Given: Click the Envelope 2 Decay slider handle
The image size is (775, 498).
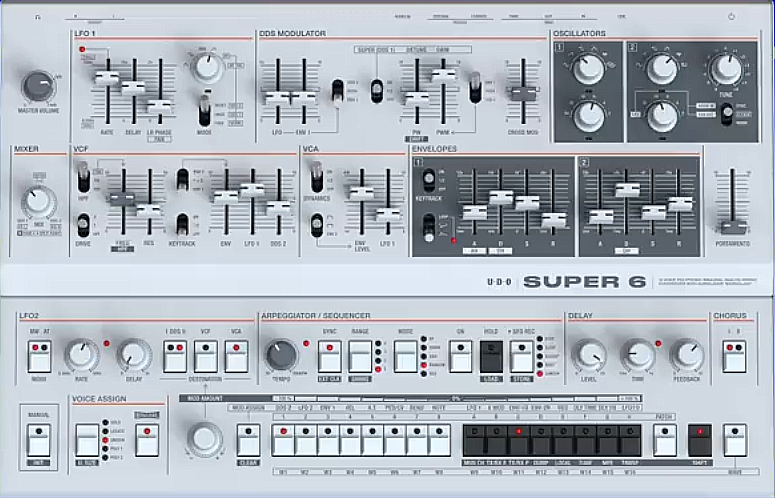Looking at the screenshot, I should (627, 190).
